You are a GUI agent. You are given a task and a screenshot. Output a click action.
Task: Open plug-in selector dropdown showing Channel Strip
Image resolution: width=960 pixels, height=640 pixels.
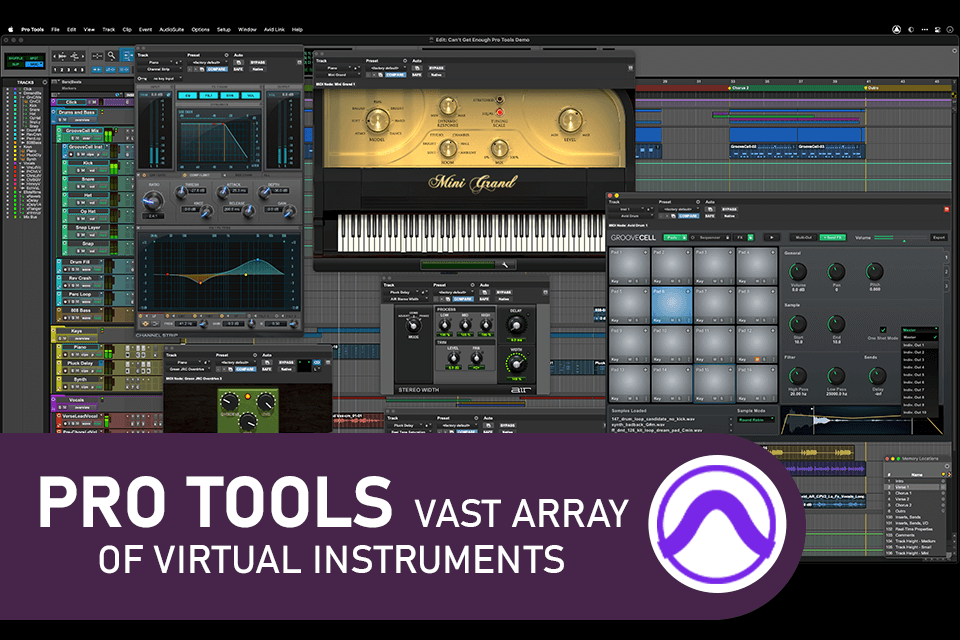click(161, 69)
